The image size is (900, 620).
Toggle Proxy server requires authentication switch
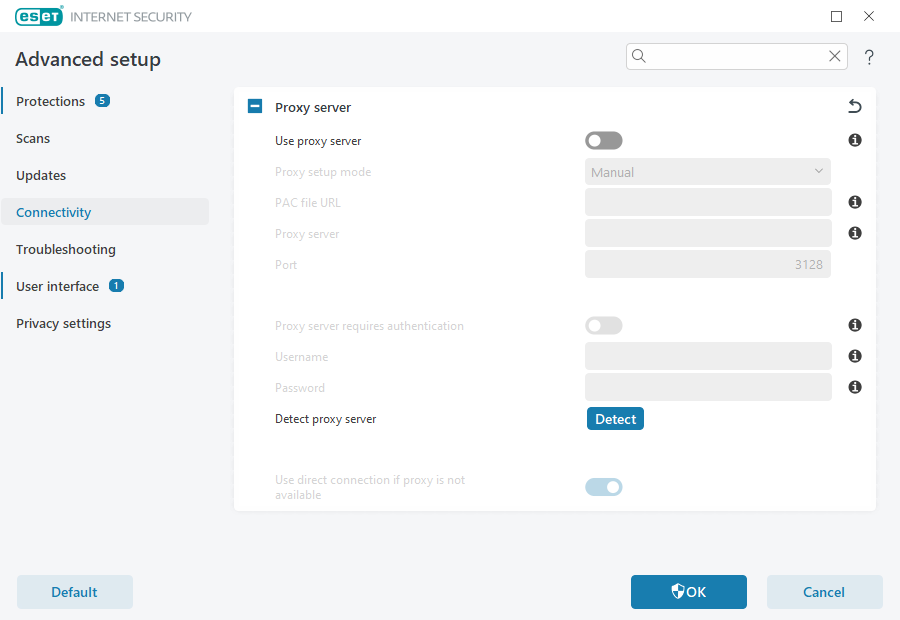tap(604, 326)
